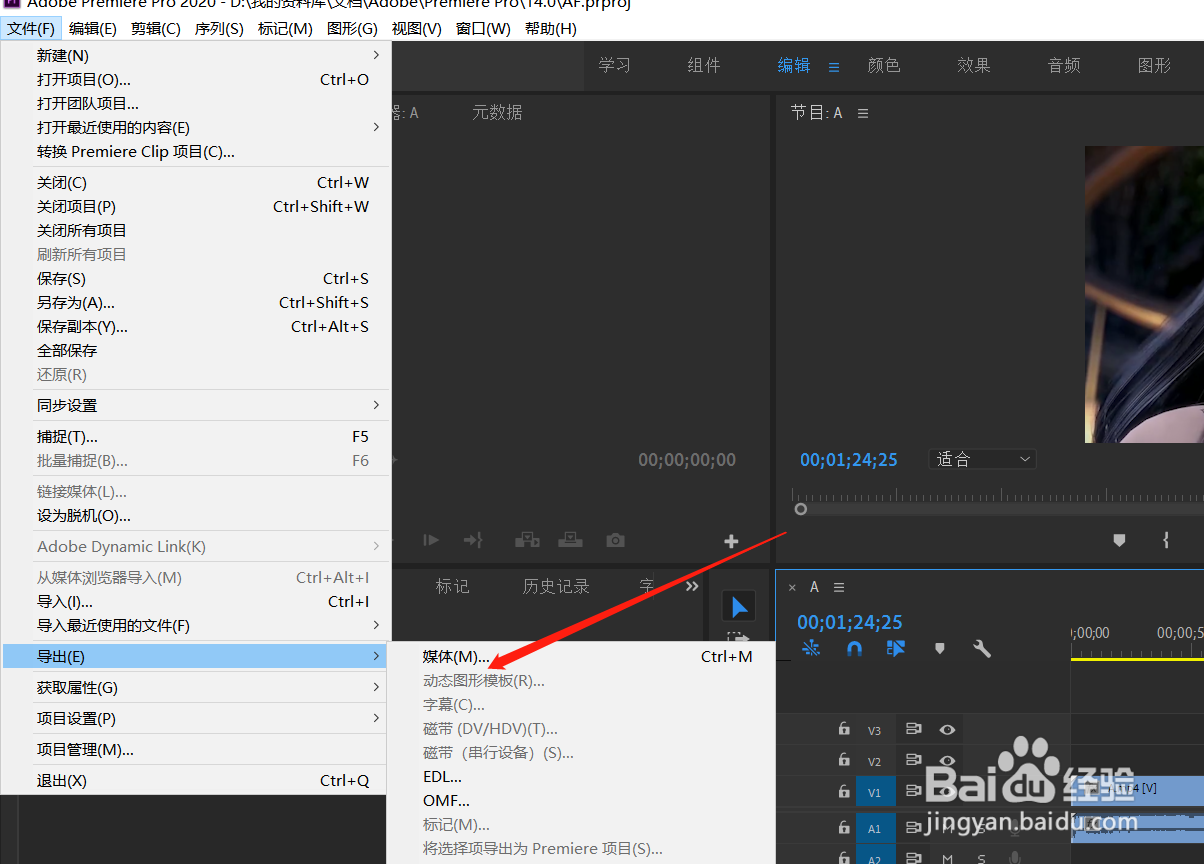Screen dimensions: 1204x864
Task: Select 保存(S) menu item
Action: (x=196, y=279)
